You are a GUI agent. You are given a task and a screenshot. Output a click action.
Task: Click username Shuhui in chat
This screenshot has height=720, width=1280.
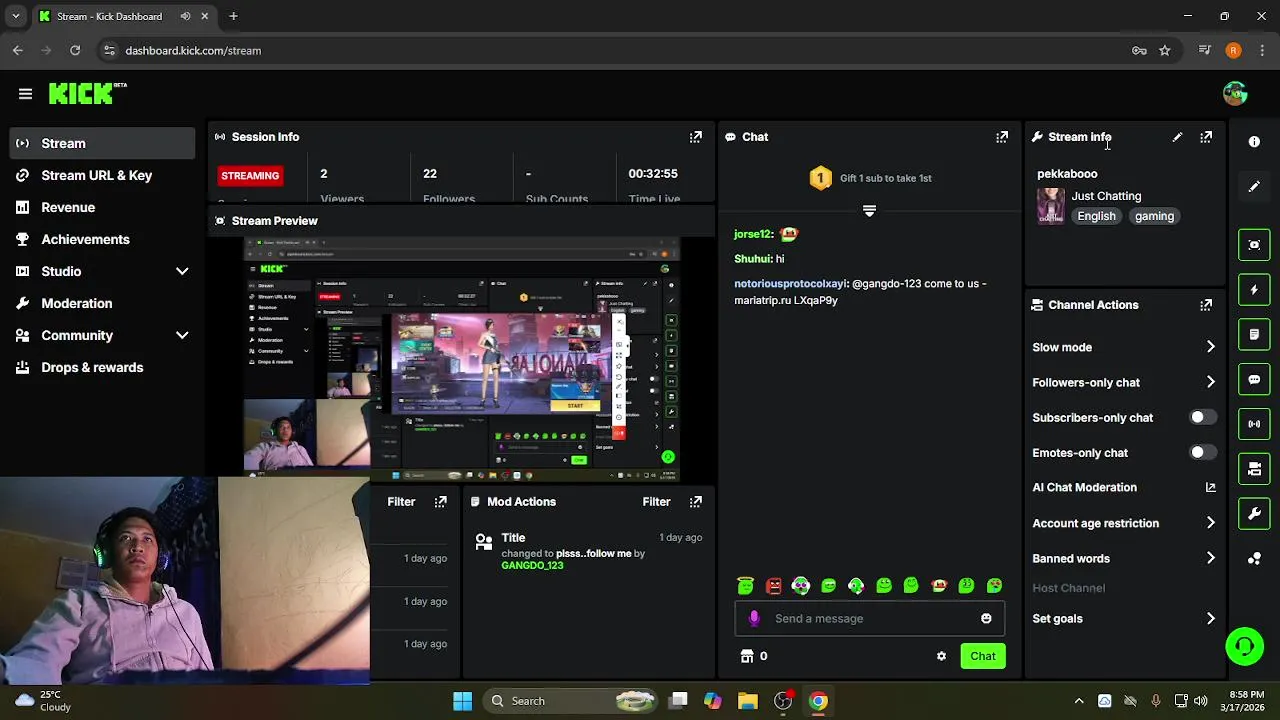tap(752, 259)
